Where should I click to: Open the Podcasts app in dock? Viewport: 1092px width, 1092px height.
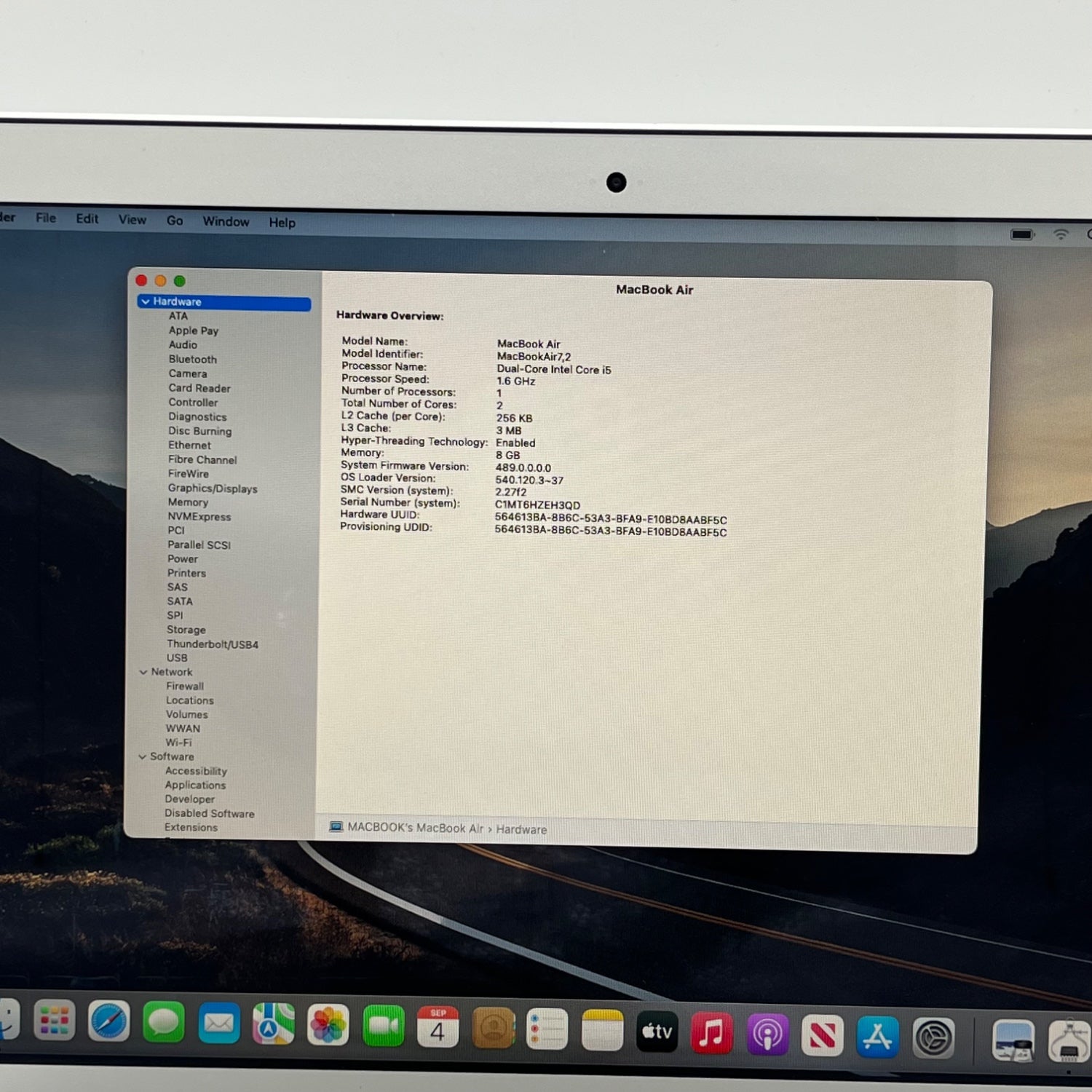(767, 1034)
